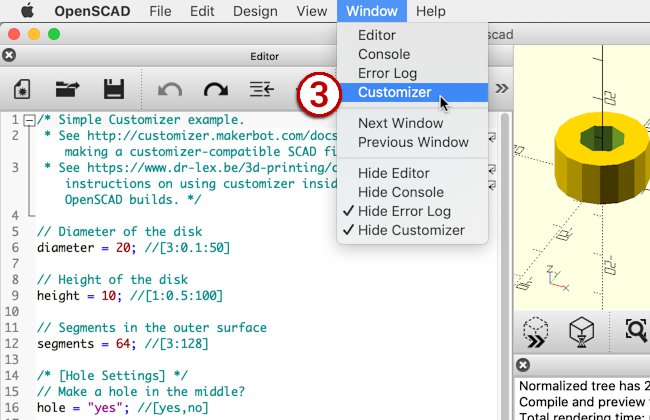This screenshot has width=650, height=420.
Task: Open the View menu
Action: pyautogui.click(x=312, y=11)
